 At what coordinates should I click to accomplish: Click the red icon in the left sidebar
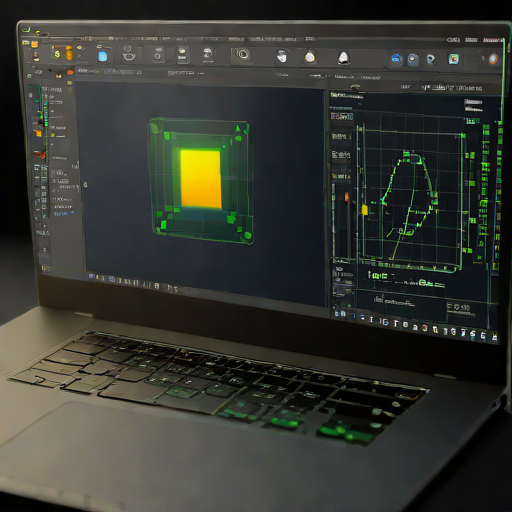click(40, 155)
